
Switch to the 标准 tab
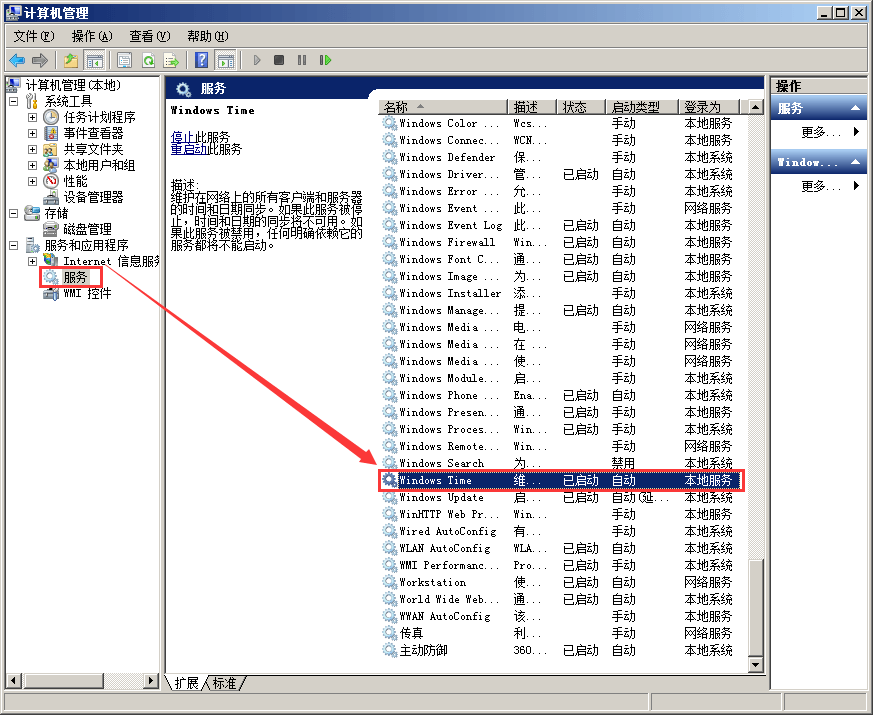click(225, 683)
